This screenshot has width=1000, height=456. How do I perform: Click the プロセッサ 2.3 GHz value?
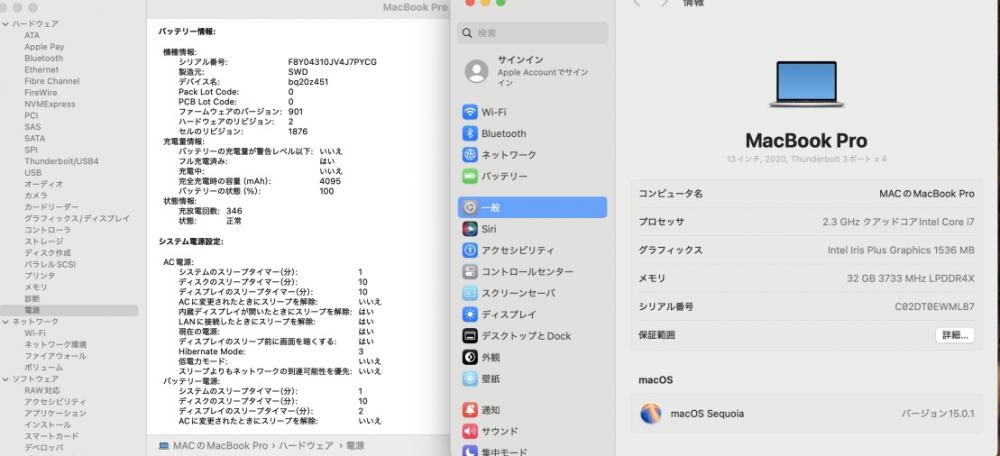click(899, 222)
